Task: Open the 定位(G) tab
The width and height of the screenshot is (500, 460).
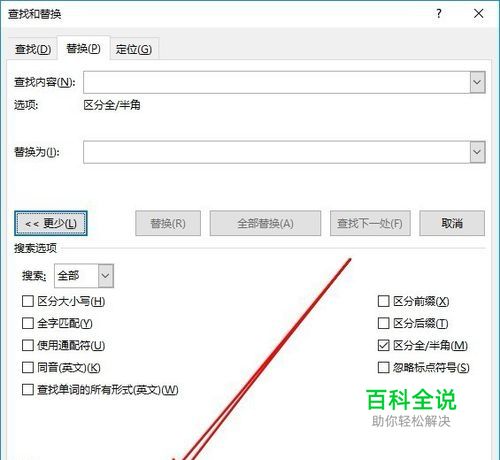Action: 134,49
